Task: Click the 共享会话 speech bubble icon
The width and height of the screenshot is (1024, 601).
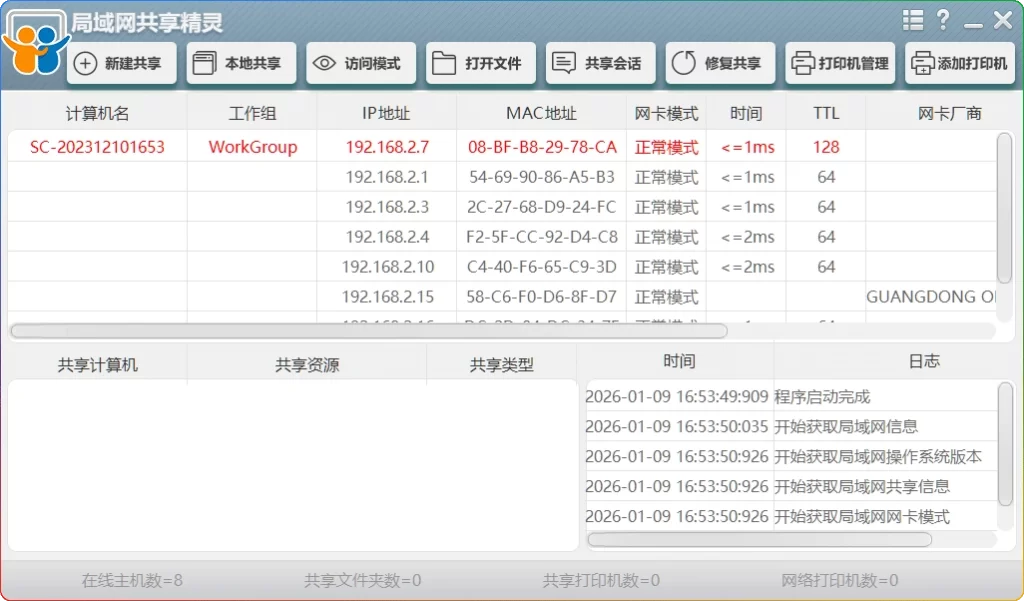Action: [563, 62]
